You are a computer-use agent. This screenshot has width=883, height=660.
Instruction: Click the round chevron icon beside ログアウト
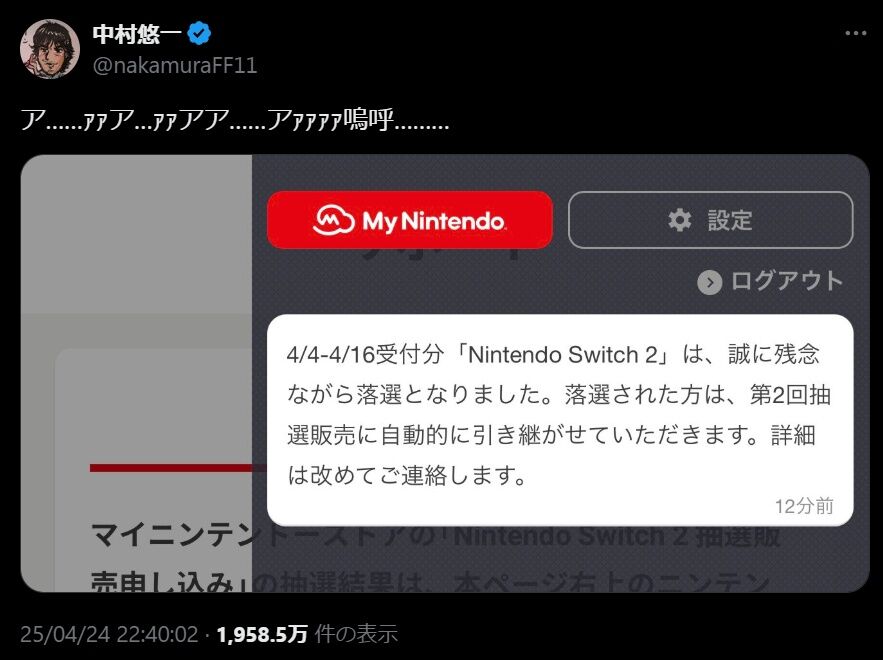(710, 283)
